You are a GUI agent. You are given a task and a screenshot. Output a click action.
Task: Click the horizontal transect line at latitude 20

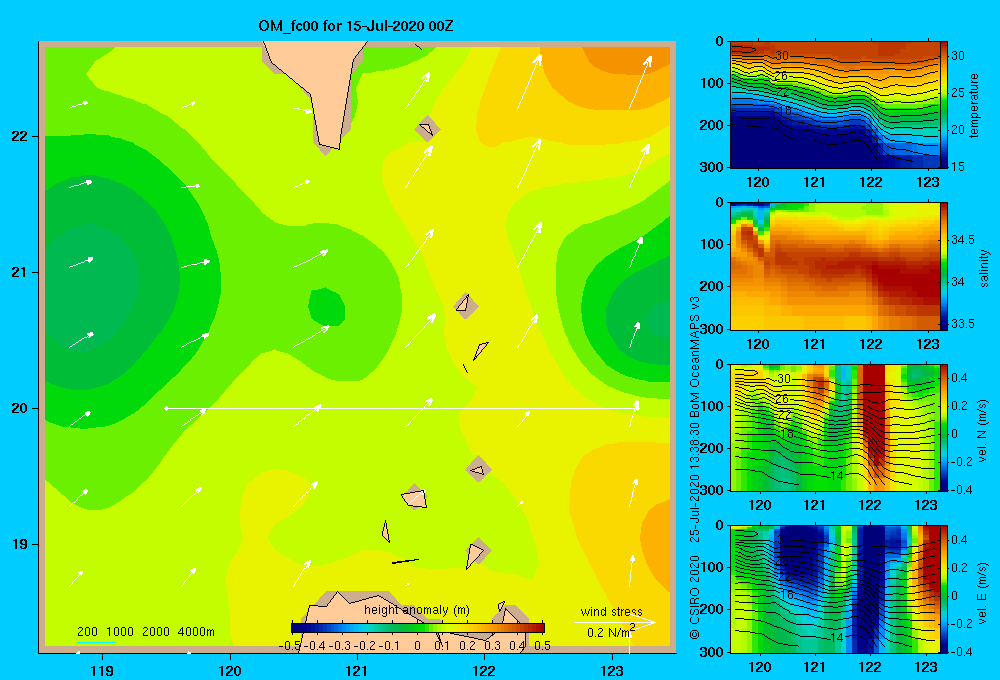[401, 408]
